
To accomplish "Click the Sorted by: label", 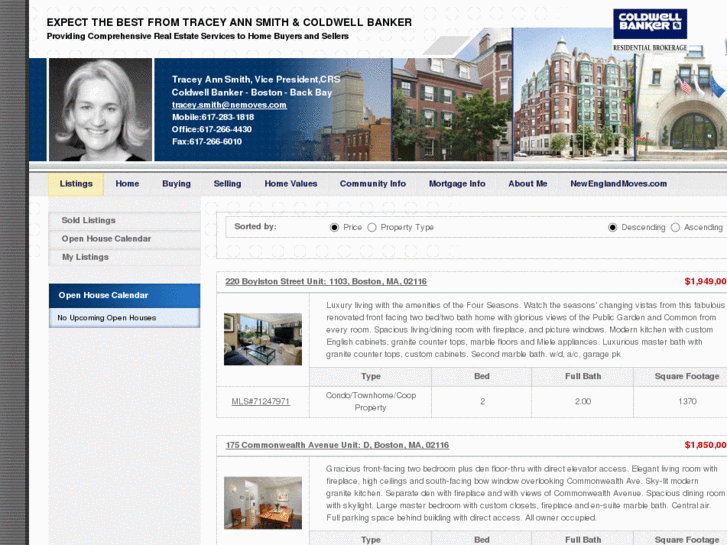I will 255,227.
